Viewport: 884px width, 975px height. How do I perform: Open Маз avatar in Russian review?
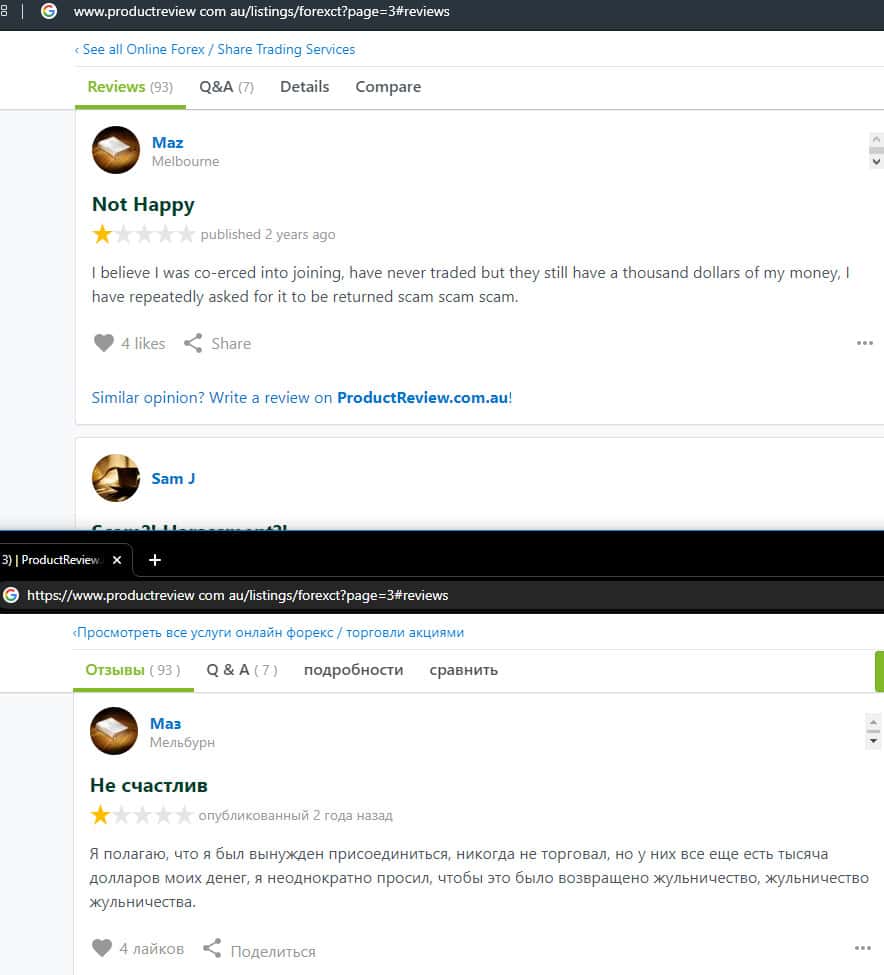(114, 731)
